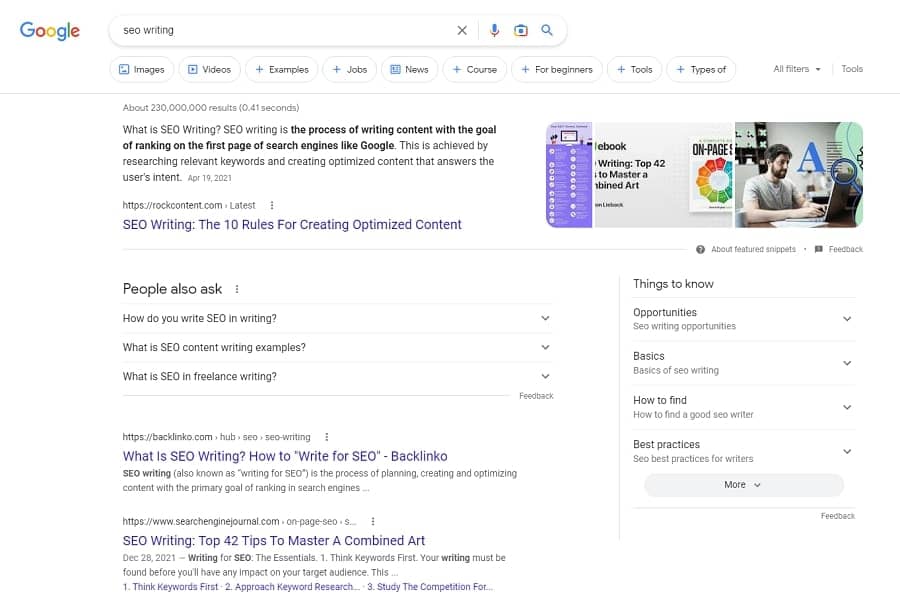
Task: Open three-dot menu beside searchenginejournal.com result
Action: pos(373,521)
